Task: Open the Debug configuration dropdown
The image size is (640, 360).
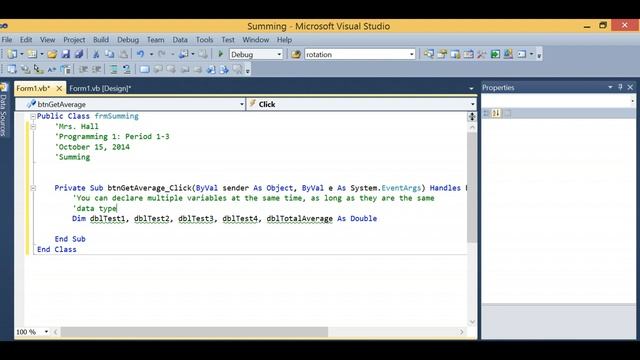Action: (279, 54)
